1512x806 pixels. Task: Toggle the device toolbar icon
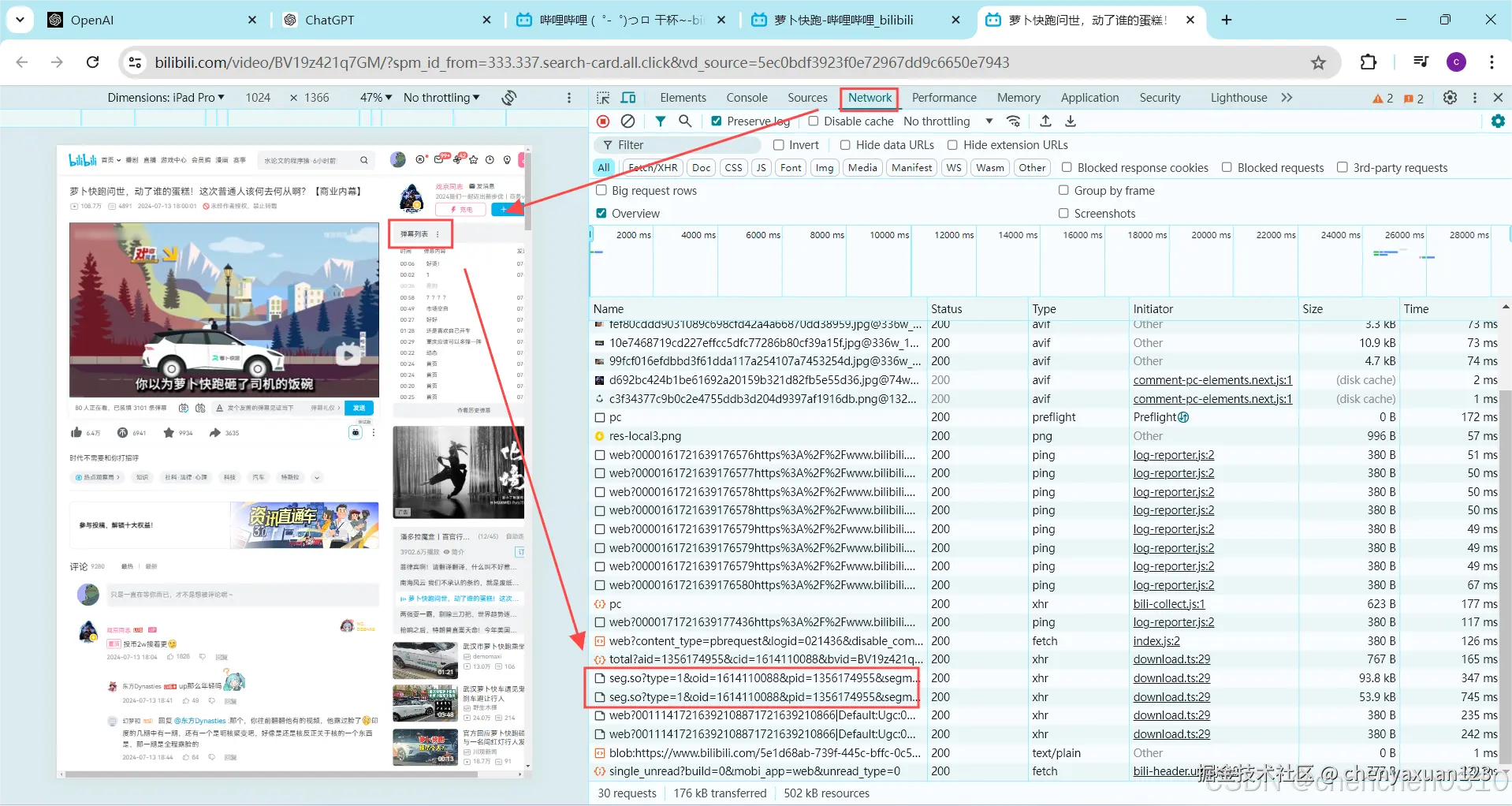(628, 98)
